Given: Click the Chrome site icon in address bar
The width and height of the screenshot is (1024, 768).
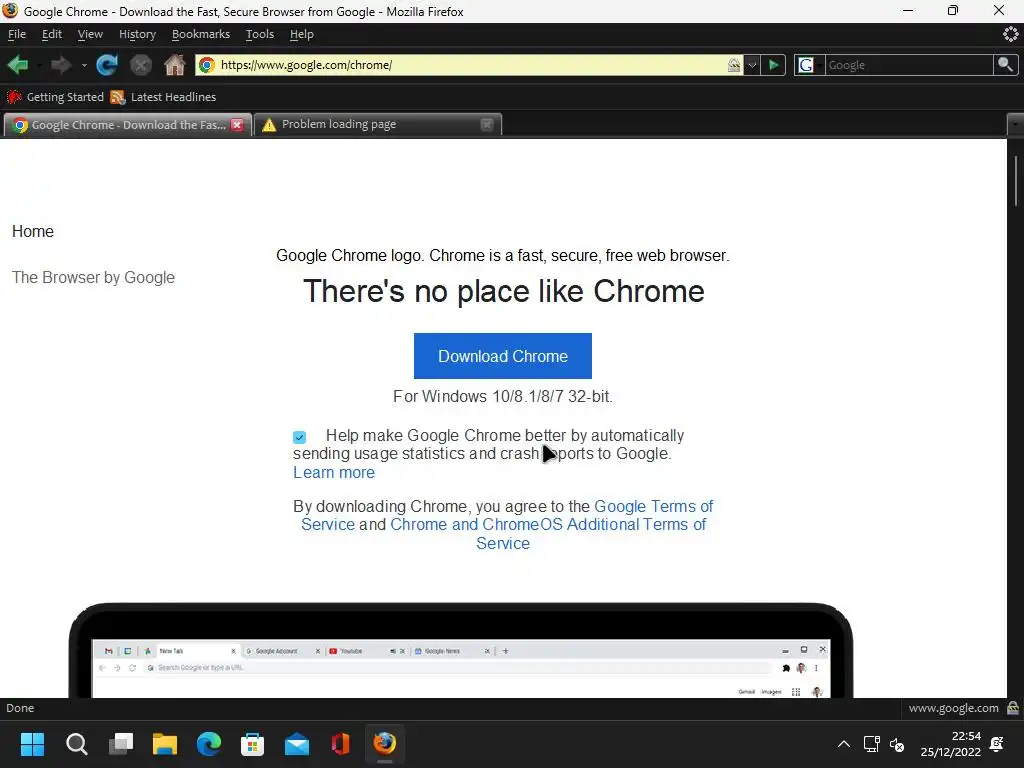Looking at the screenshot, I should 207,65.
